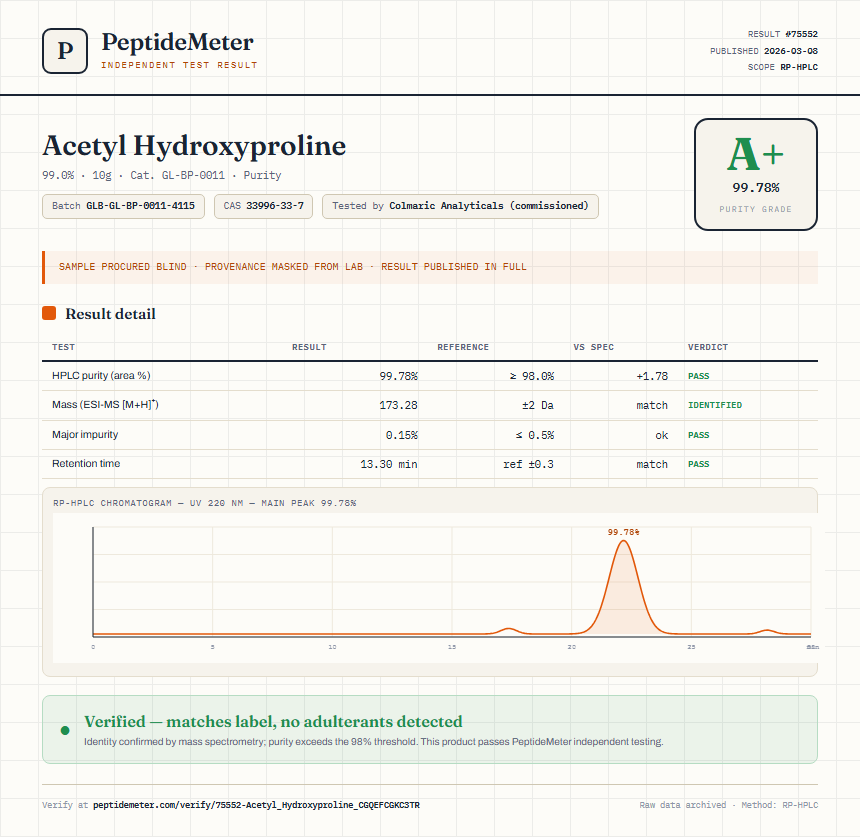Viewport: 860px width, 837px height.
Task: Open the peptidemeter.com verify link
Action: coord(256,805)
